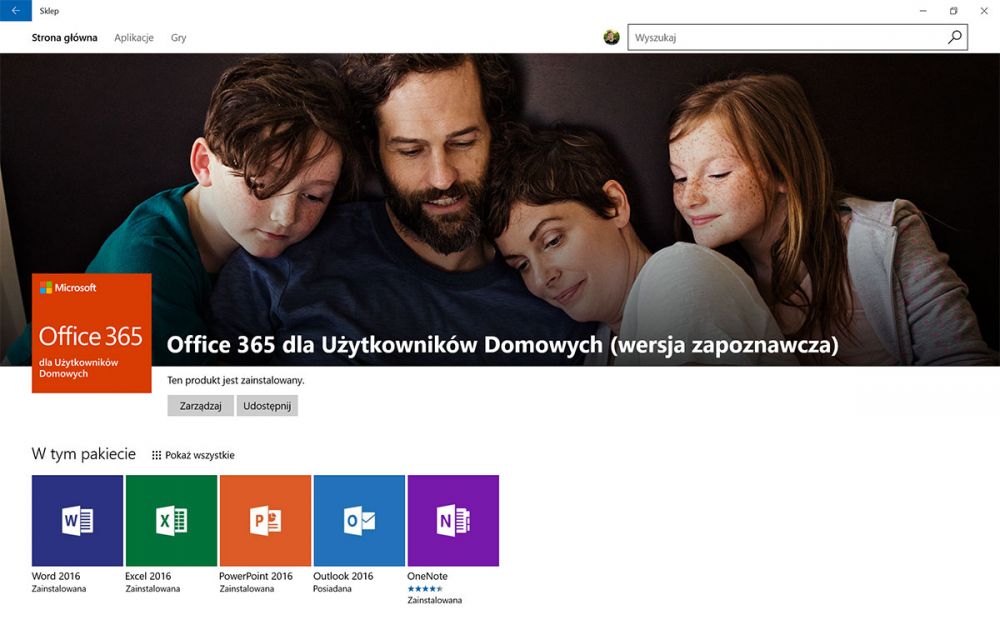Click the Excel 2016 label

point(148,576)
